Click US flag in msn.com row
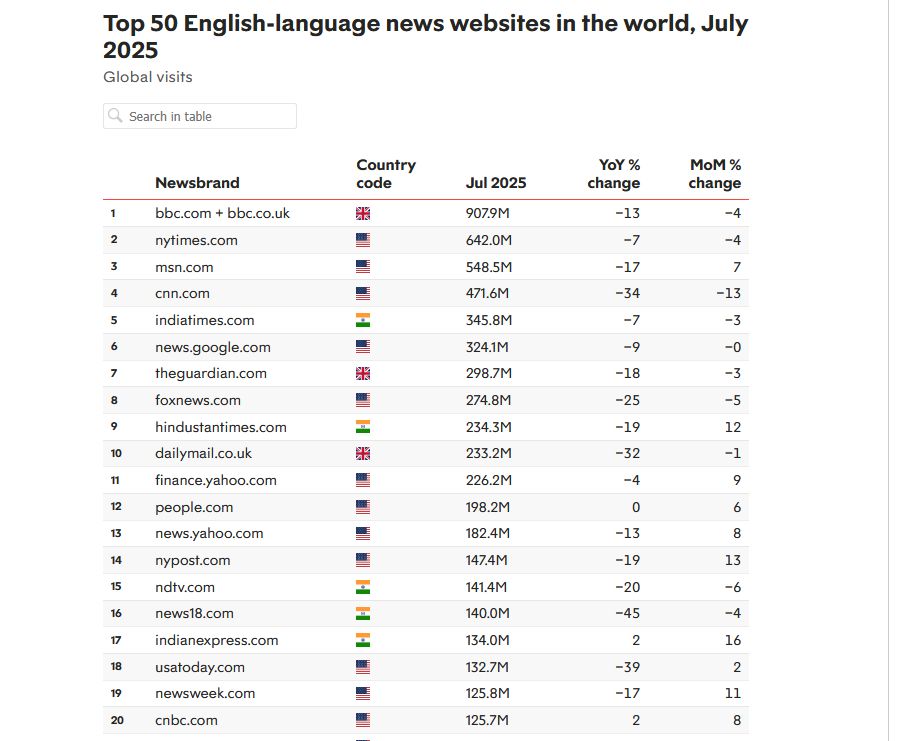The height and width of the screenshot is (741, 924). [363, 267]
